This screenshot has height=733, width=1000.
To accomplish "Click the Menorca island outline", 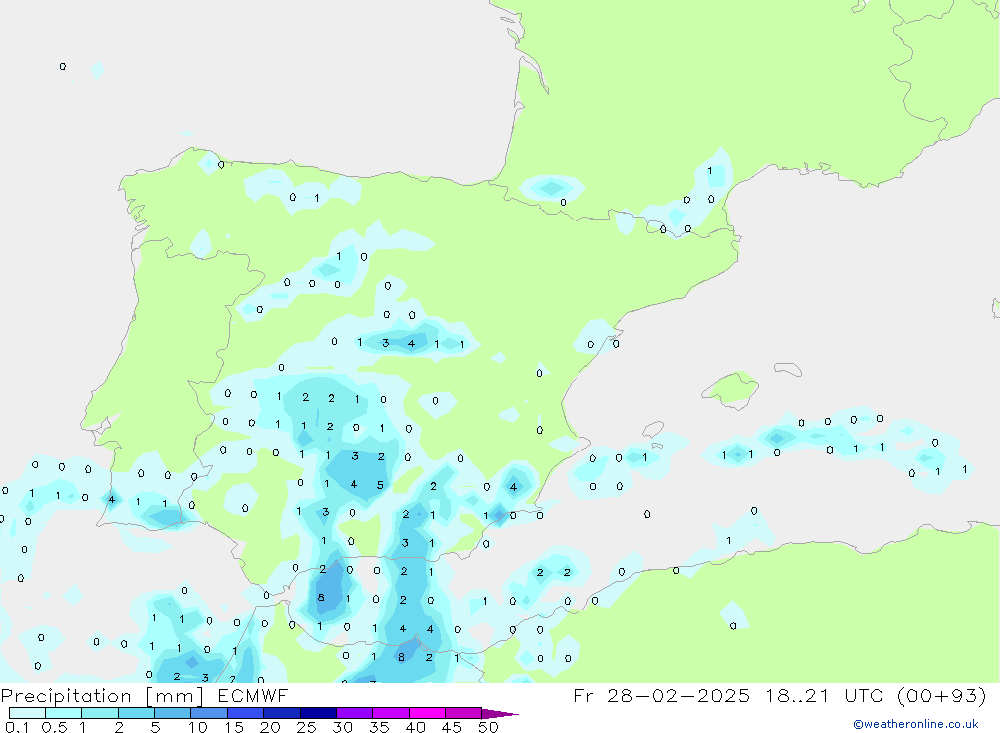I will coord(788,369).
